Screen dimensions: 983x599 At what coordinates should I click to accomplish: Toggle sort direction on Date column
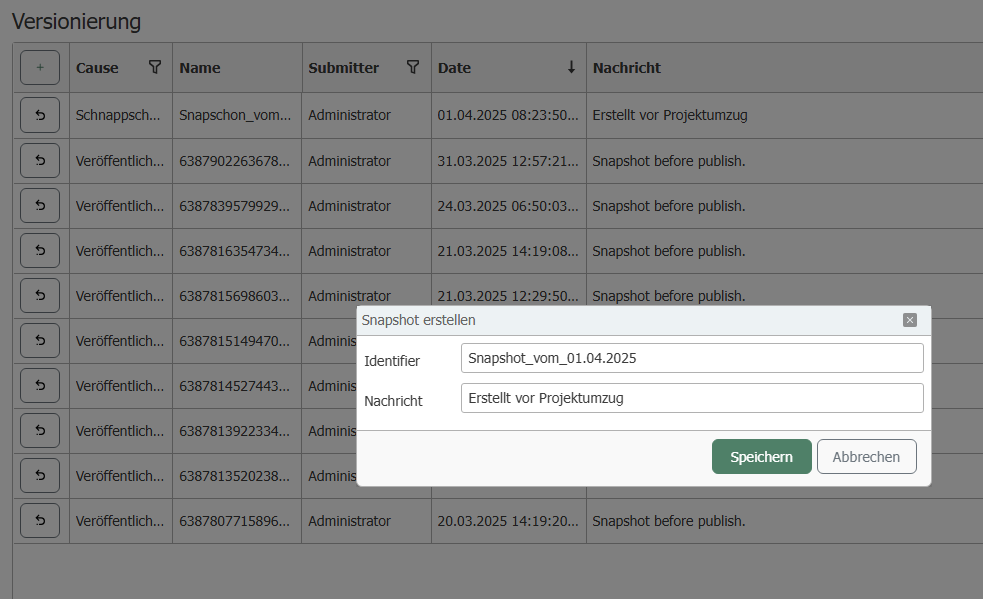[571, 67]
